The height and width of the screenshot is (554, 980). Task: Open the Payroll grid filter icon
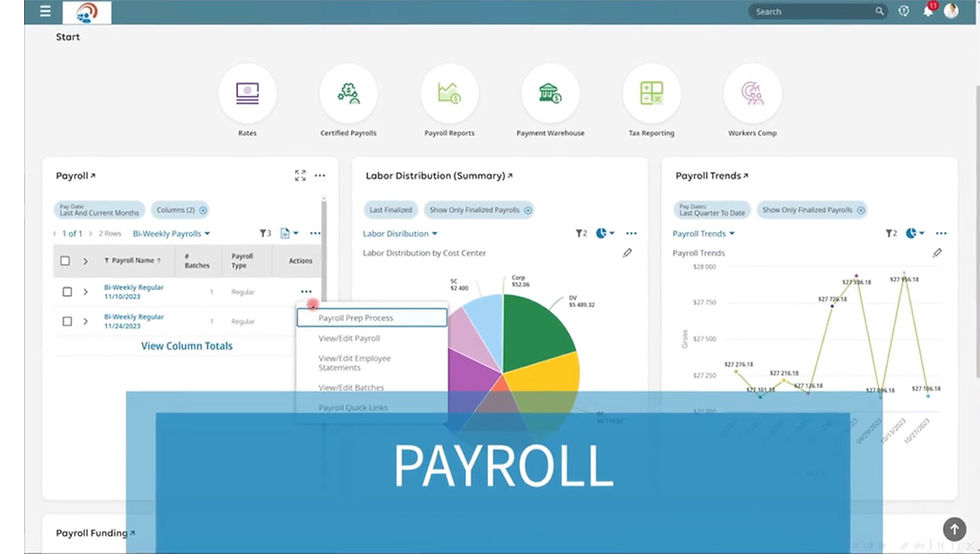point(265,233)
